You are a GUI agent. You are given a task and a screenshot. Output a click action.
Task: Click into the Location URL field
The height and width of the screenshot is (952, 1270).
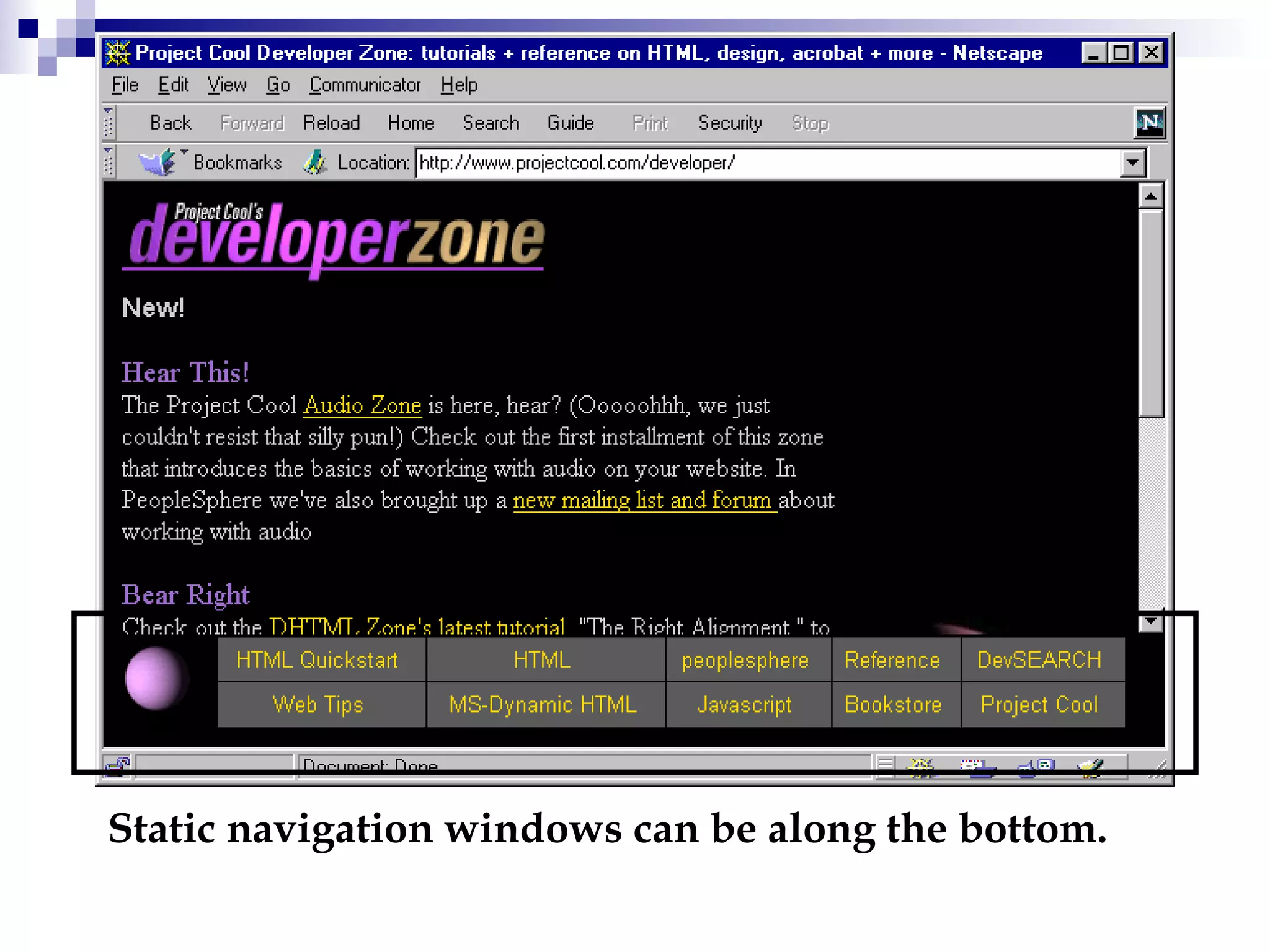click(769, 163)
